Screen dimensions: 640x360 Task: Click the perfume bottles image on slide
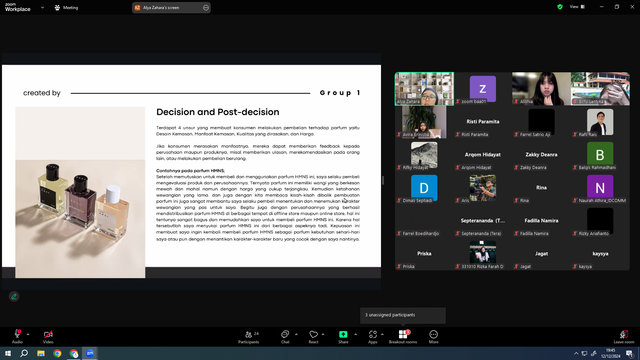[80, 192]
